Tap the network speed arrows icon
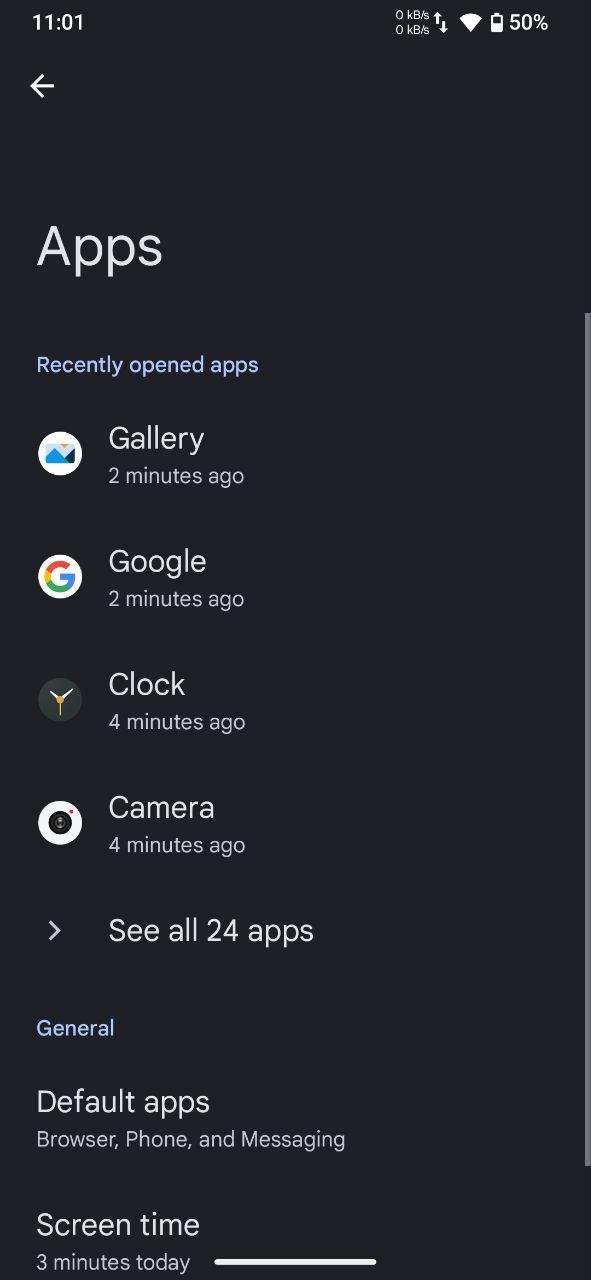This screenshot has width=591, height=1280. point(441,22)
